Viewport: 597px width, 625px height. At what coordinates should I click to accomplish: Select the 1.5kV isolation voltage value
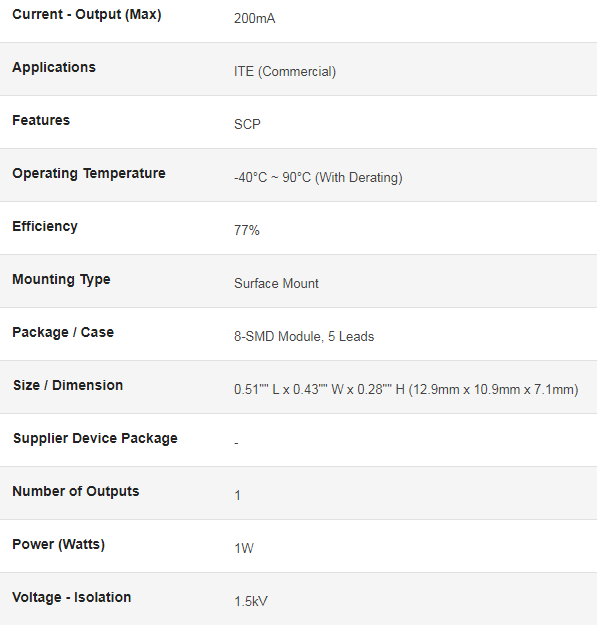coord(251,601)
